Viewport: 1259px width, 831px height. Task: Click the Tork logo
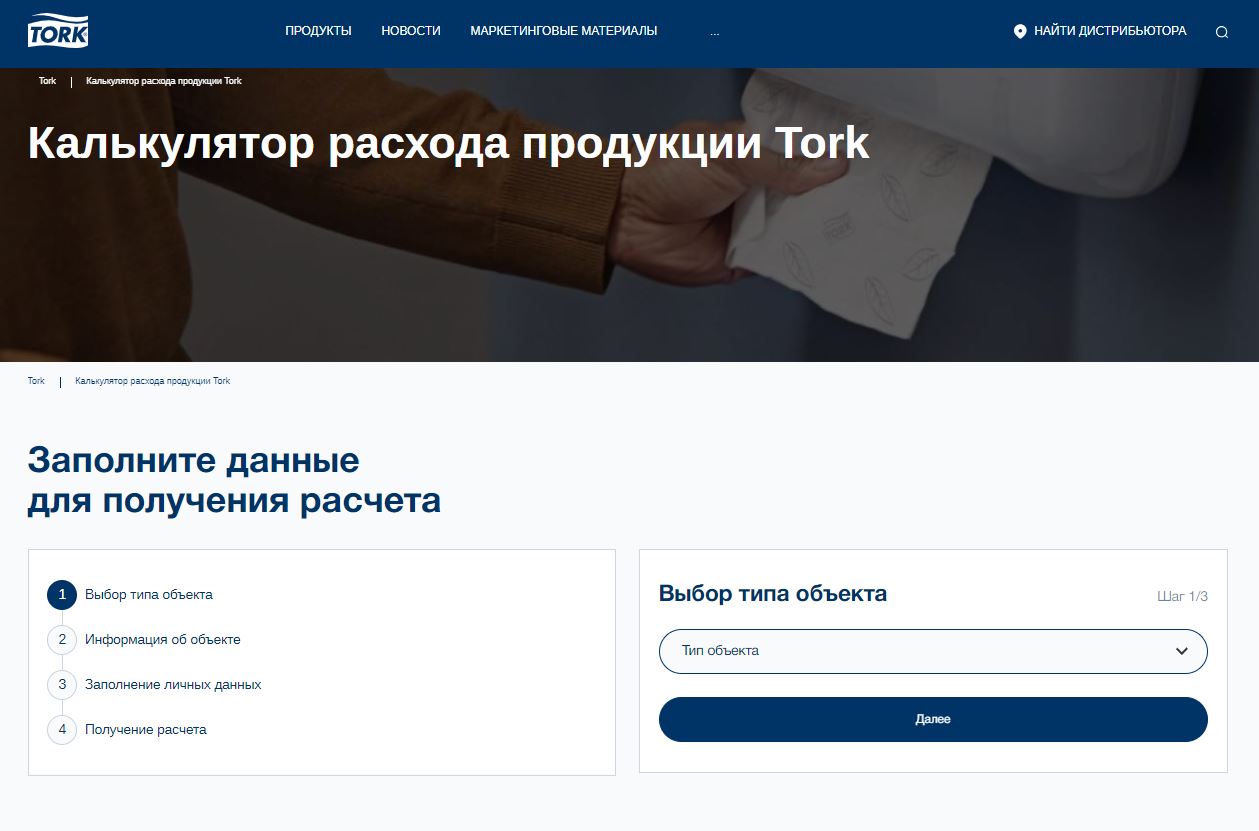(58, 31)
